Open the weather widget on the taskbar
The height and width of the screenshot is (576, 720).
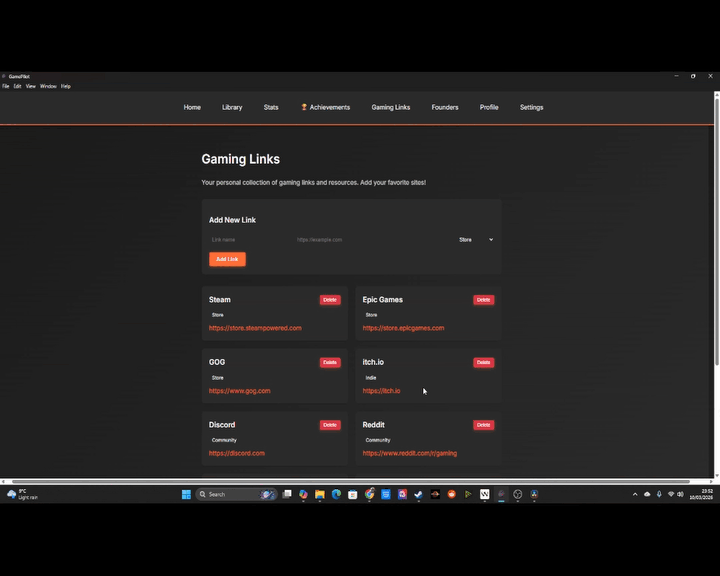click(x=22, y=494)
